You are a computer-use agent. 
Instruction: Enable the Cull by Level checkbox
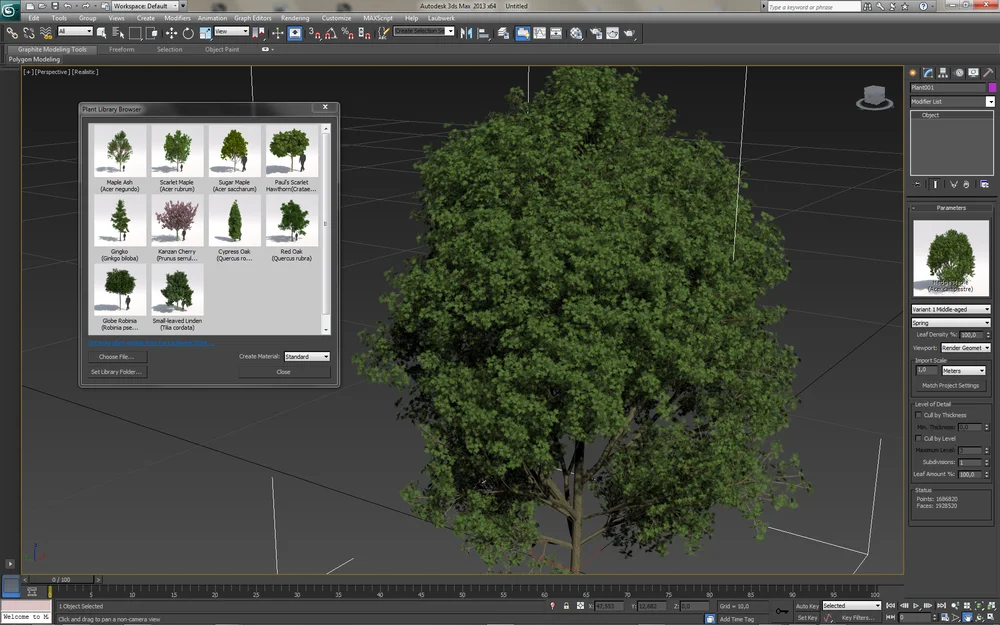tap(919, 438)
